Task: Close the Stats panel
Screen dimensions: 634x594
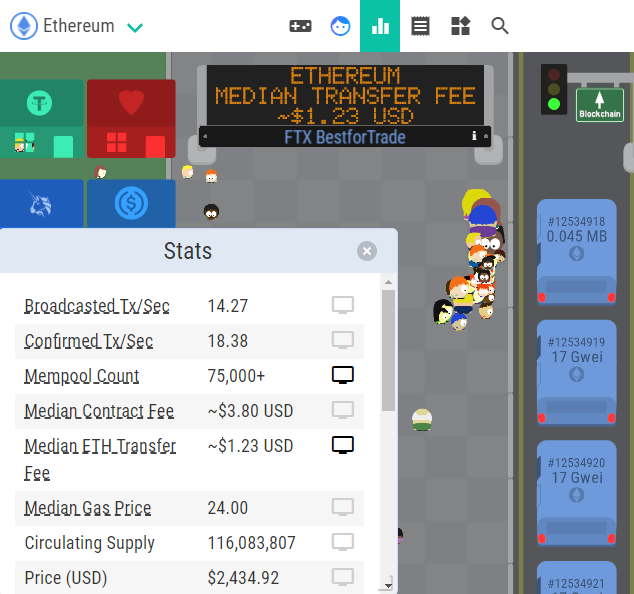Action: point(367,251)
